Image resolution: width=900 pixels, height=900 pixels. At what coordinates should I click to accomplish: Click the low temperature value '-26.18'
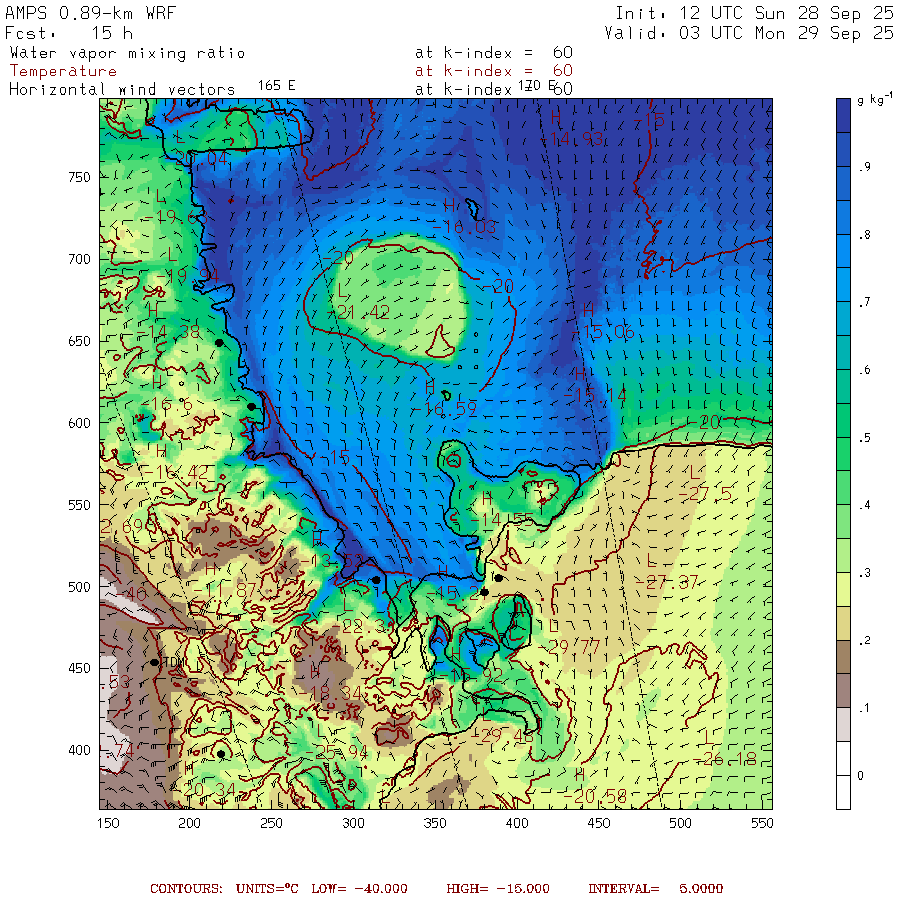pyautogui.click(x=726, y=759)
